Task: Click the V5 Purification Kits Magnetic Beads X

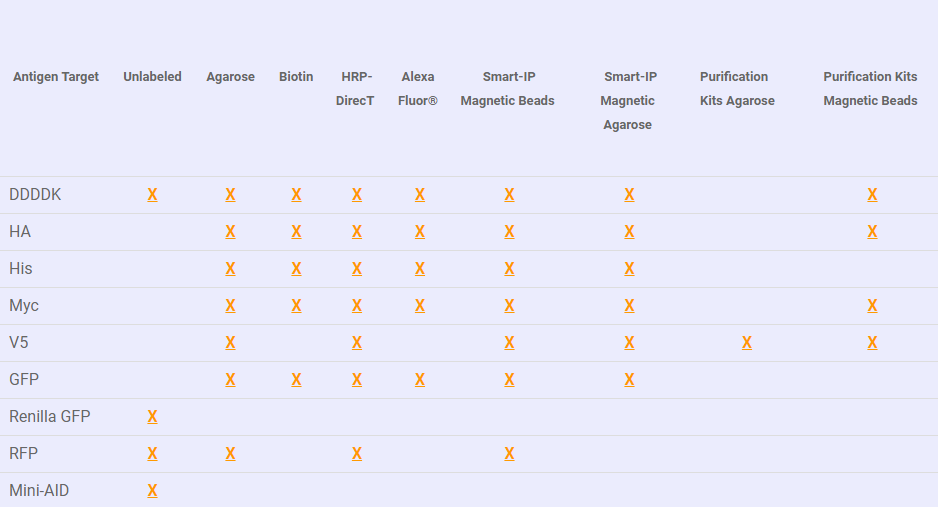Action: pyautogui.click(x=872, y=343)
